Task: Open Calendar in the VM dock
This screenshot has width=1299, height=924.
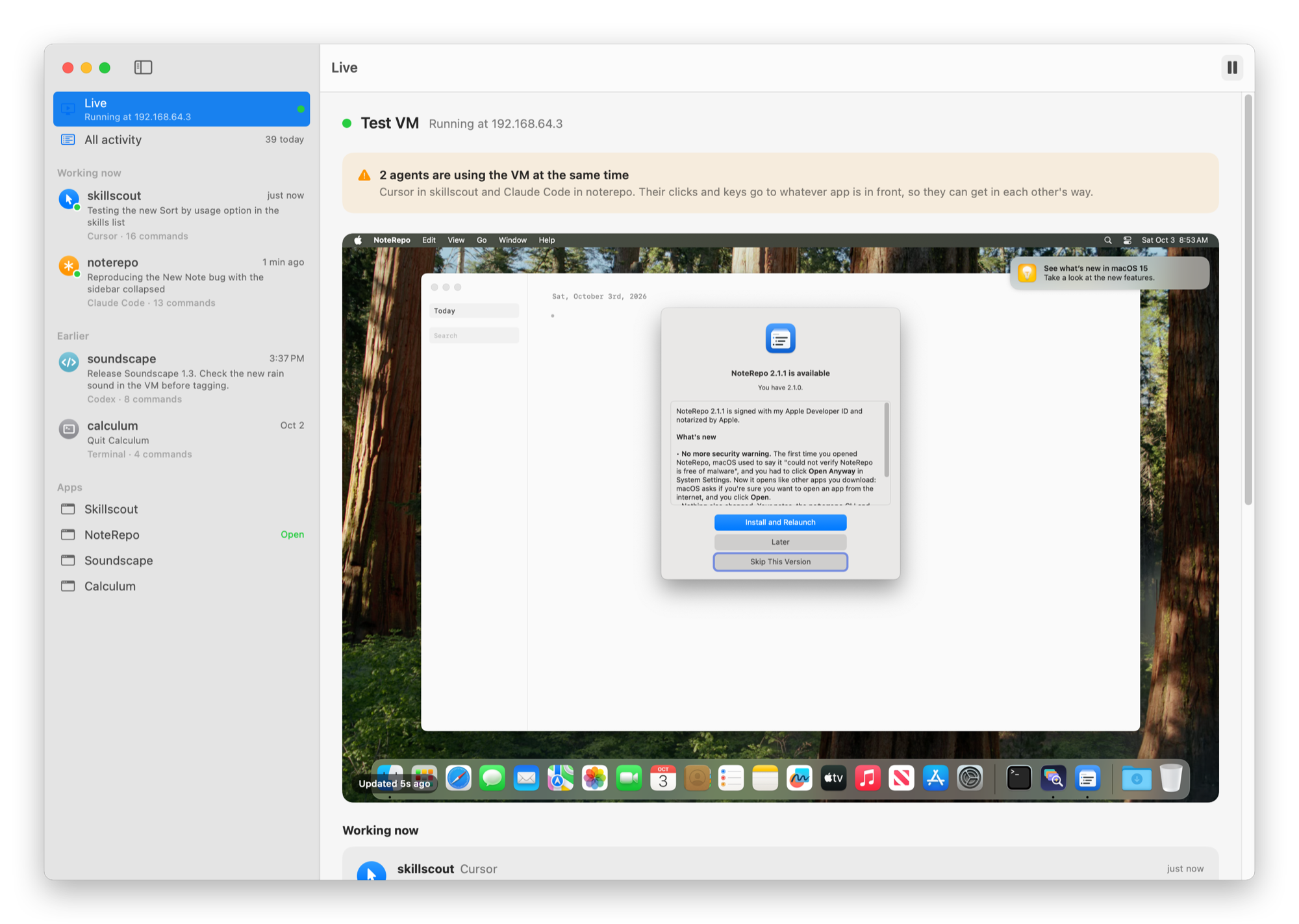Action: pyautogui.click(x=662, y=778)
